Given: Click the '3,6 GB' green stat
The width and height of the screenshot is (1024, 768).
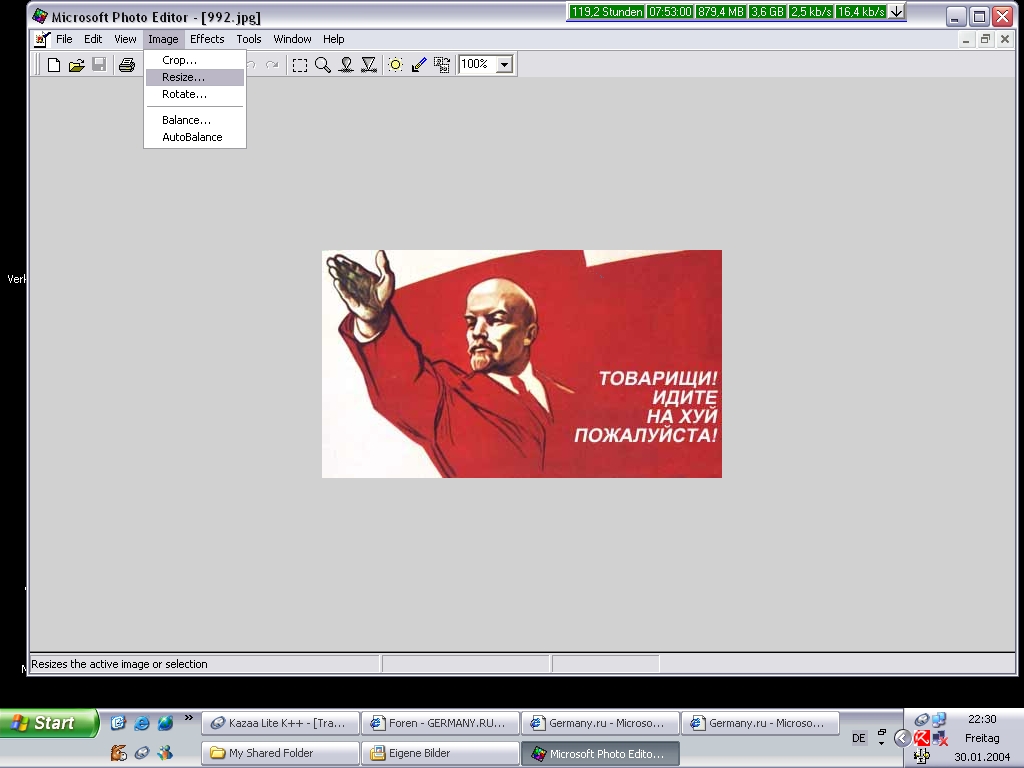Looking at the screenshot, I should click(x=767, y=12).
